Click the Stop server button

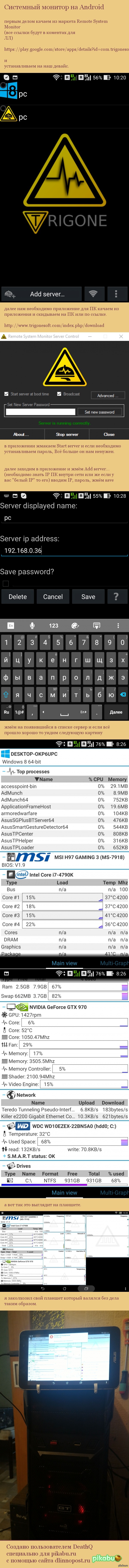tap(67, 434)
